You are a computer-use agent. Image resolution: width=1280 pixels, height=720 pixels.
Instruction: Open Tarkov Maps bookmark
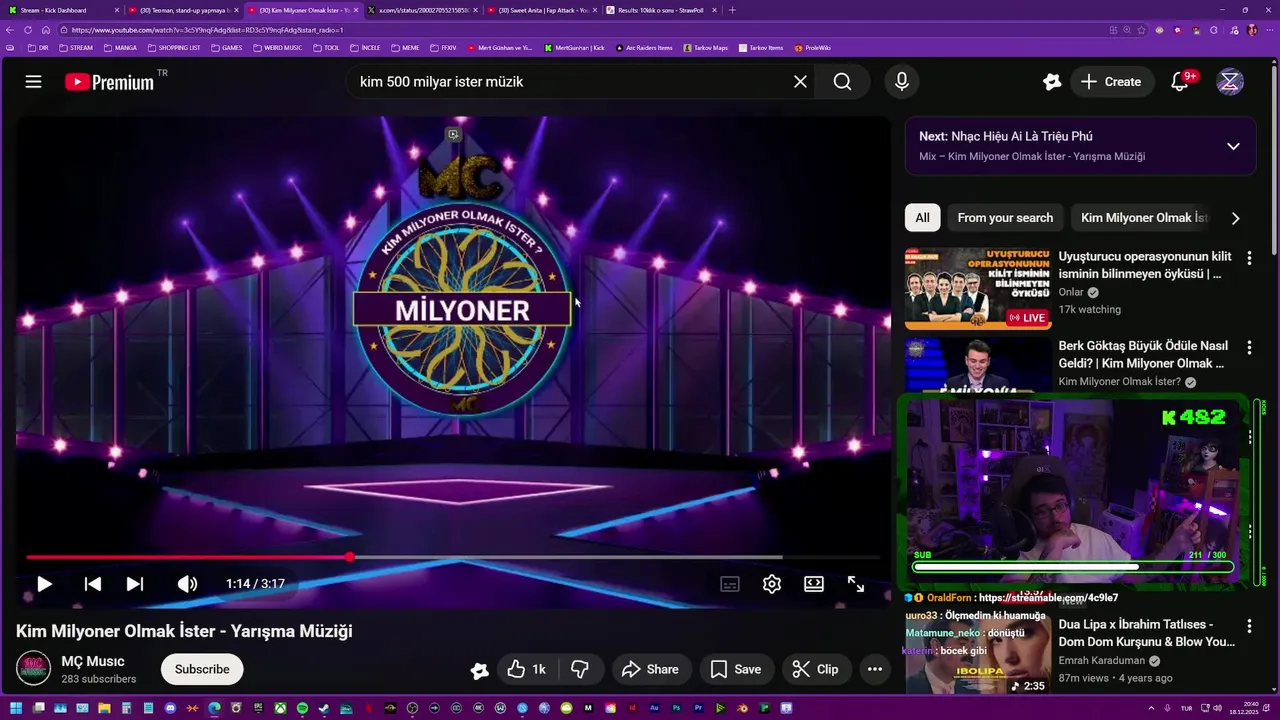click(706, 47)
